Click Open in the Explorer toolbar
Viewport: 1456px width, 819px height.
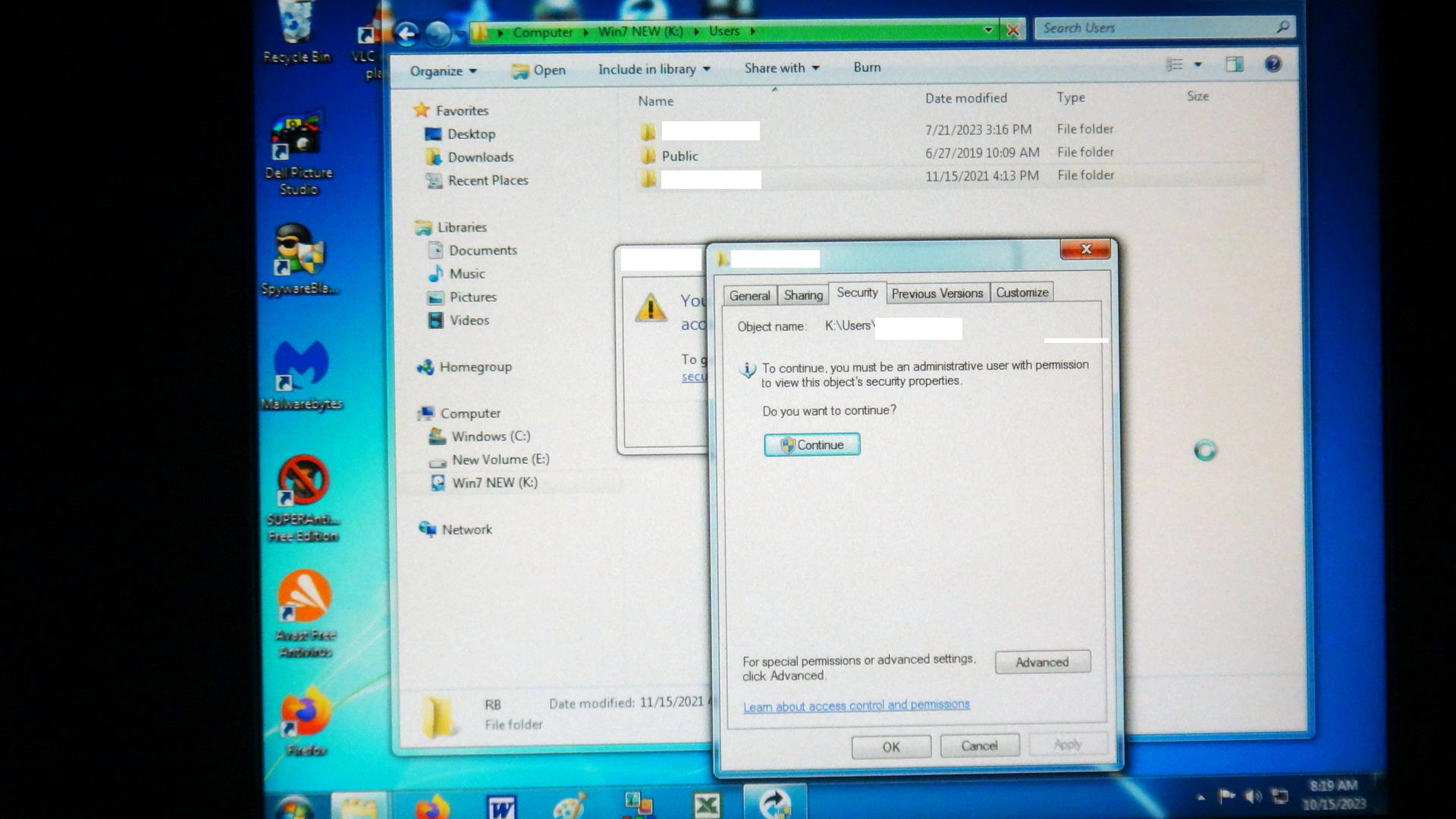coord(539,70)
